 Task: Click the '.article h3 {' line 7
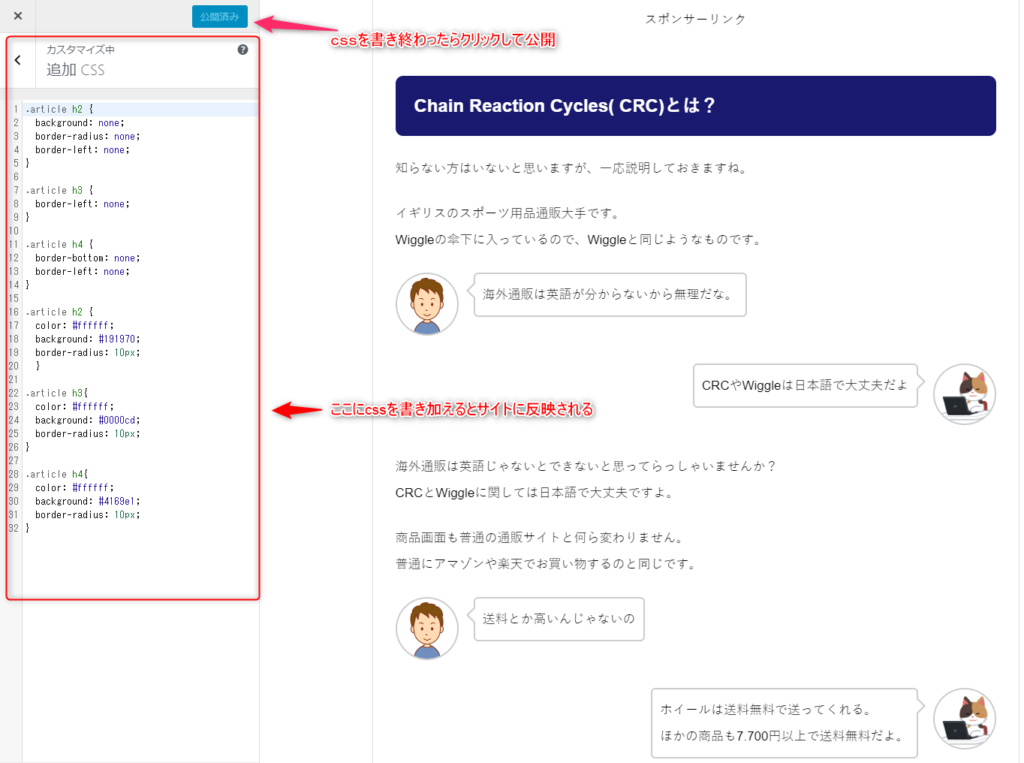point(60,190)
